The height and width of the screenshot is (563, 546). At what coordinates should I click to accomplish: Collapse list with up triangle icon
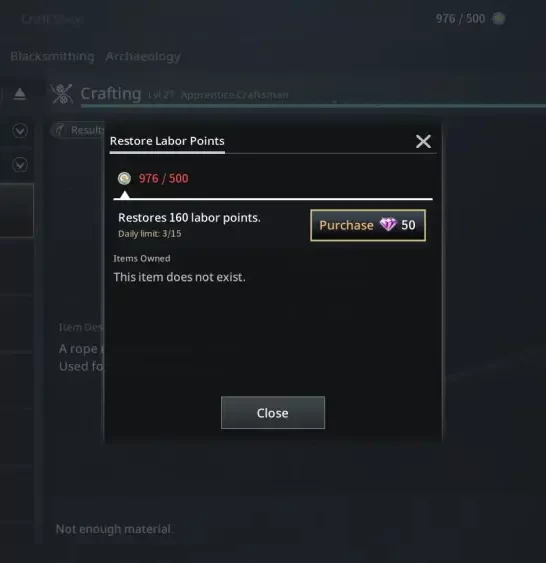20,94
